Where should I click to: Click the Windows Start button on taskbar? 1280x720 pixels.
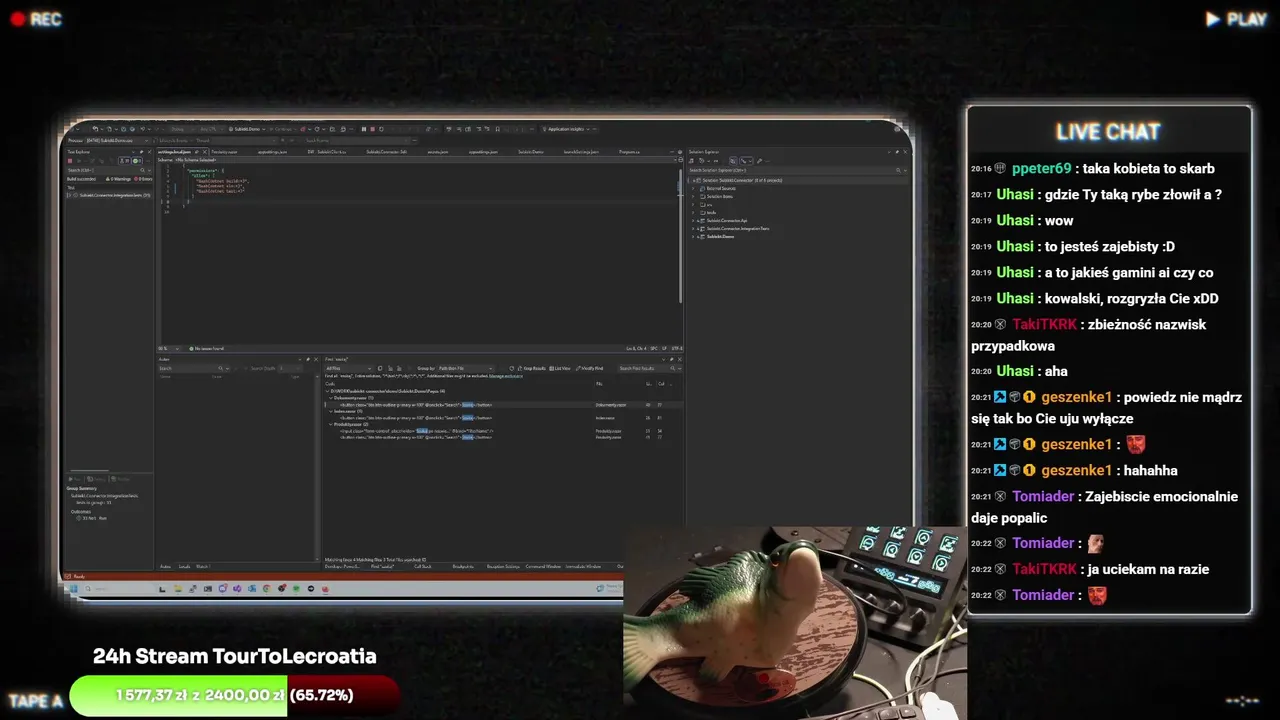click(73, 588)
